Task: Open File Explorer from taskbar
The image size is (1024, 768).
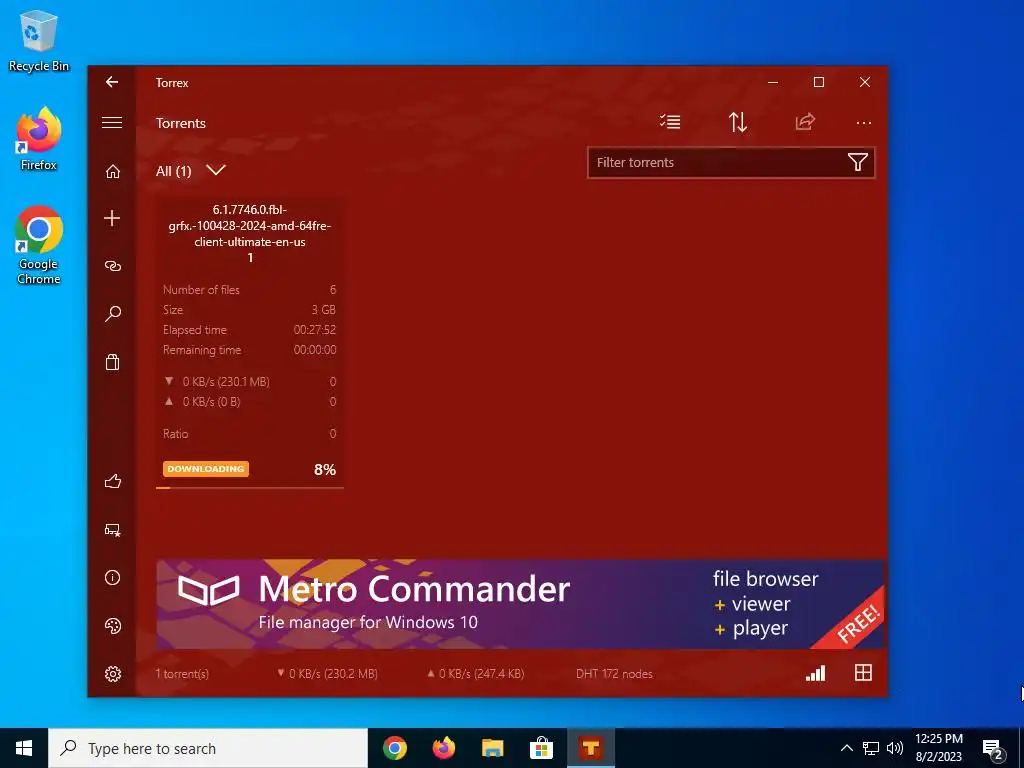Action: click(492, 748)
